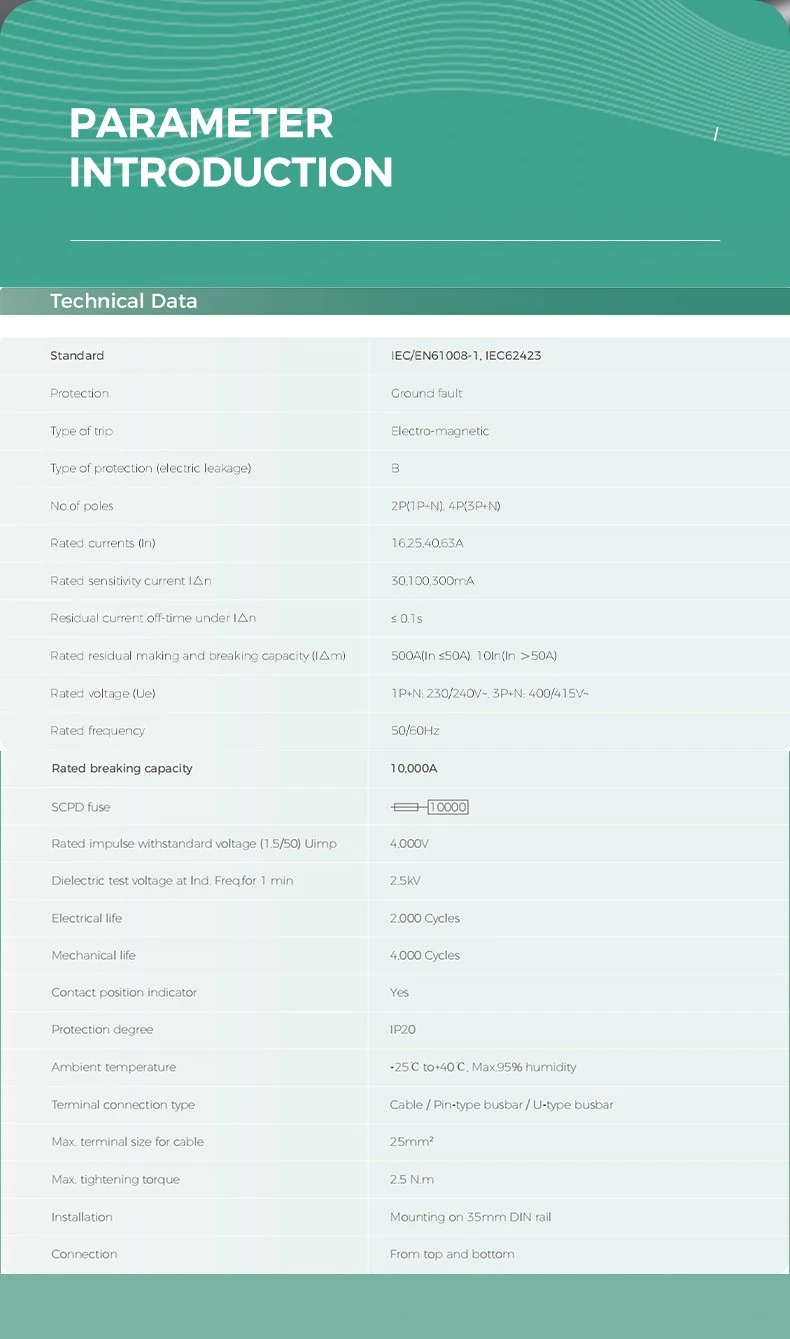Click the PARAMETER INTRODUCTION heading
Image resolution: width=790 pixels, height=1339 pixels.
point(231,148)
